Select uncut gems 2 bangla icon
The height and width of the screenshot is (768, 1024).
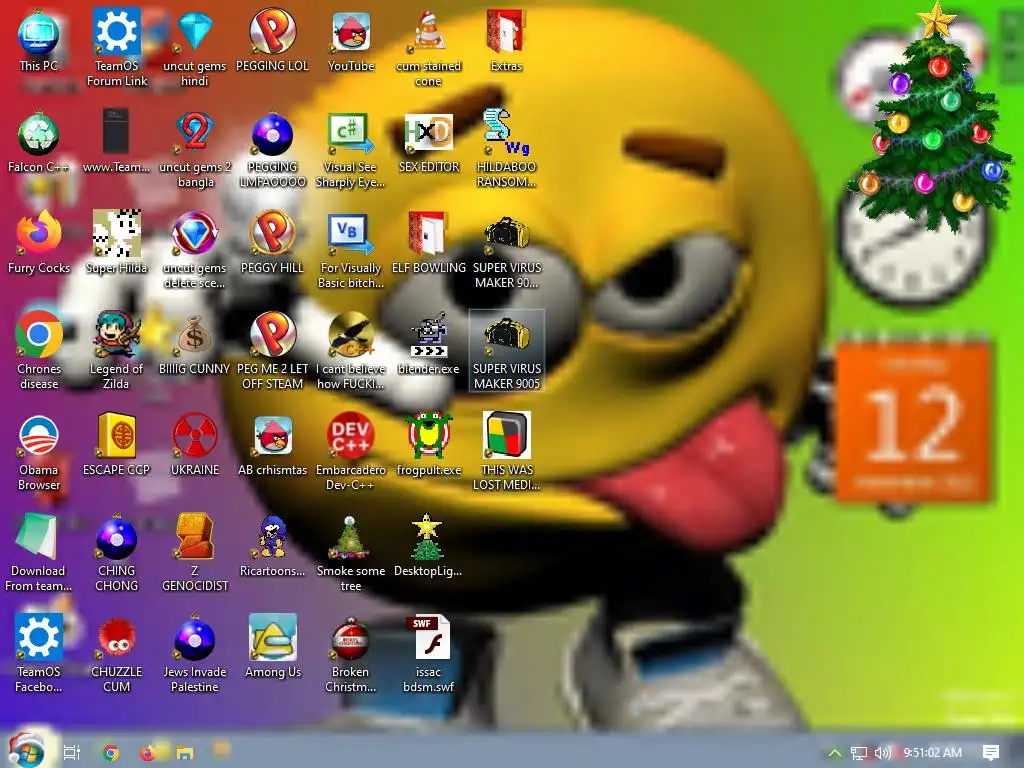(x=195, y=149)
